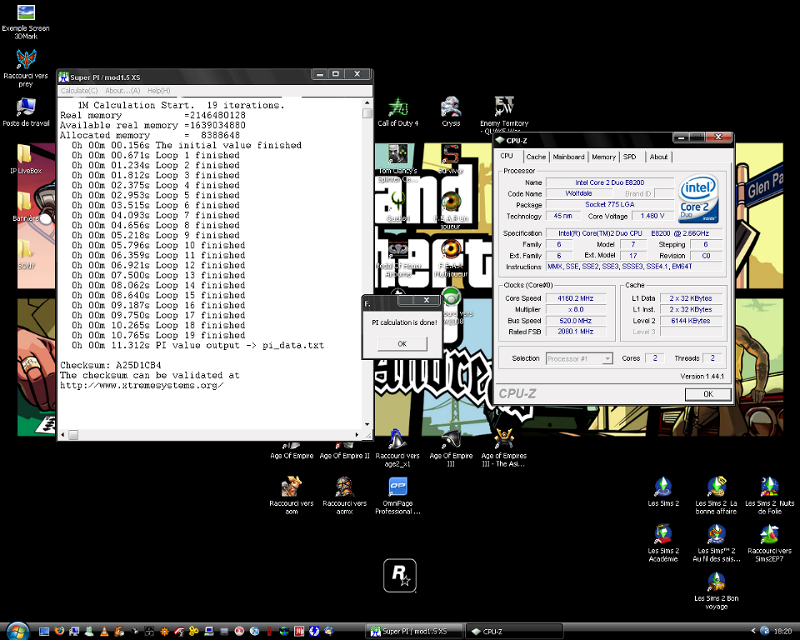
Task: Launch Raccourci vers aomx shortcut
Action: pyautogui.click(x=344, y=496)
